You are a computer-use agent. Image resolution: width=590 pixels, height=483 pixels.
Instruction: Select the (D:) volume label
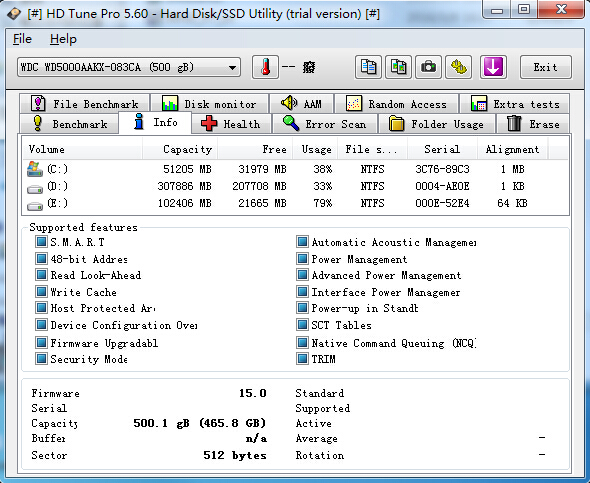tap(58, 186)
